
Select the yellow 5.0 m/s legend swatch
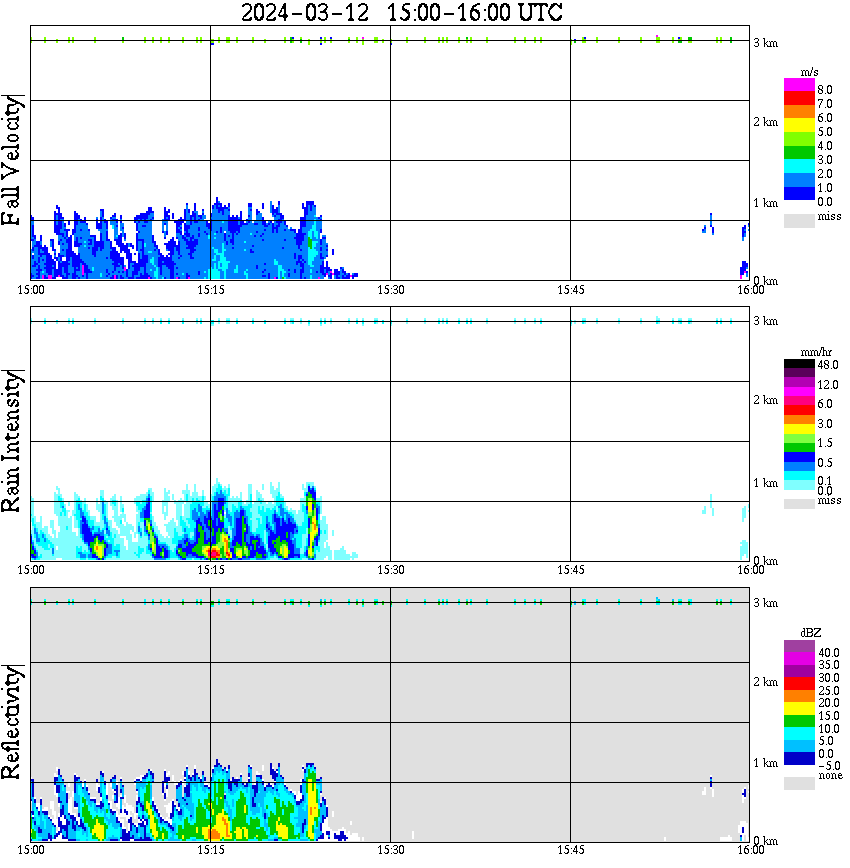[x=799, y=126]
